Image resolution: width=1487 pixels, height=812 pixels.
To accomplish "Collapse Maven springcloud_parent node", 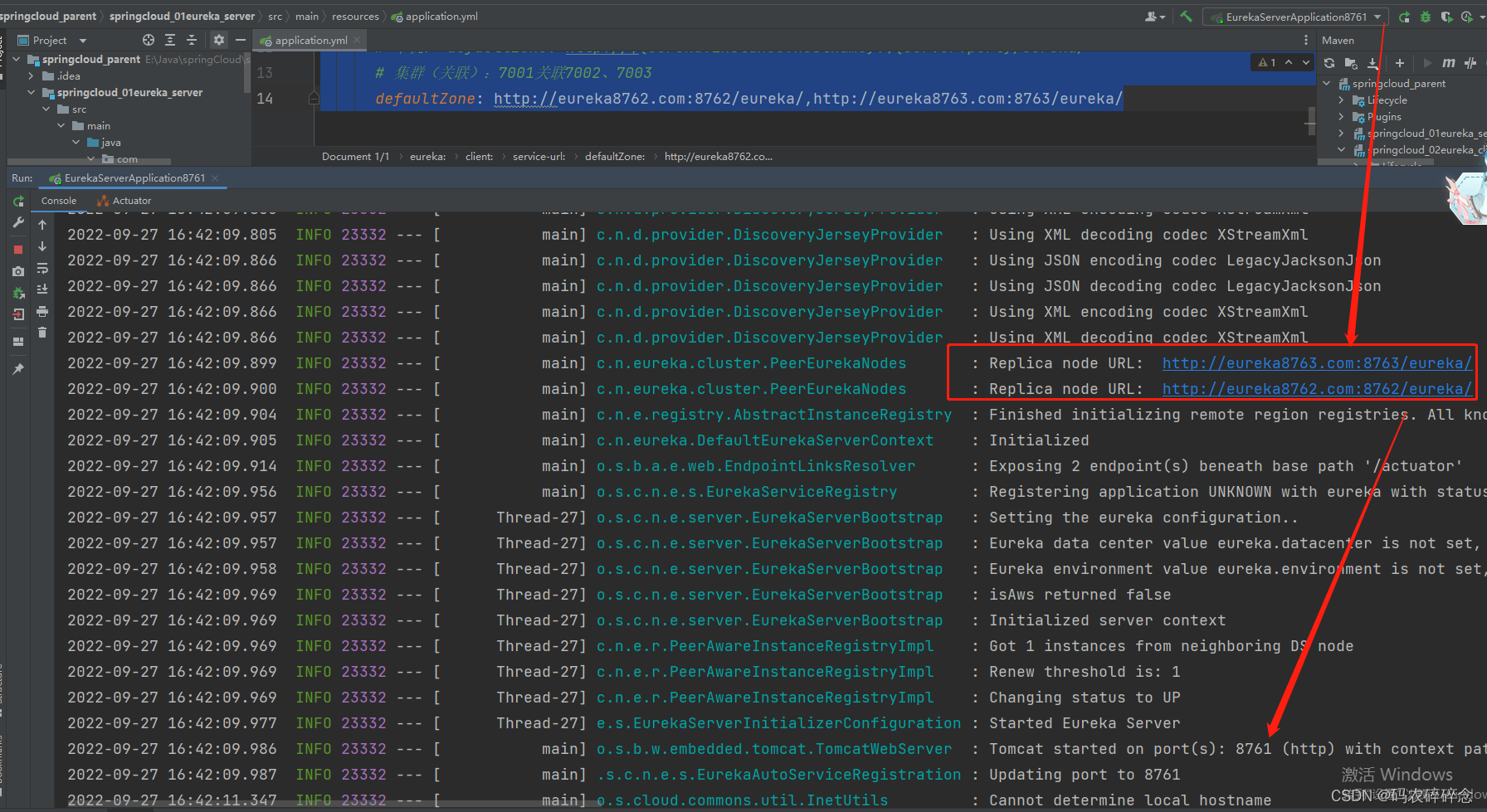I will coord(1327,84).
